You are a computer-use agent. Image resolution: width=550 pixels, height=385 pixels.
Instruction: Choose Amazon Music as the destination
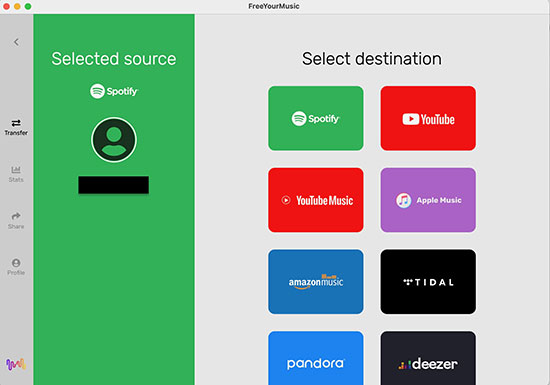(316, 282)
